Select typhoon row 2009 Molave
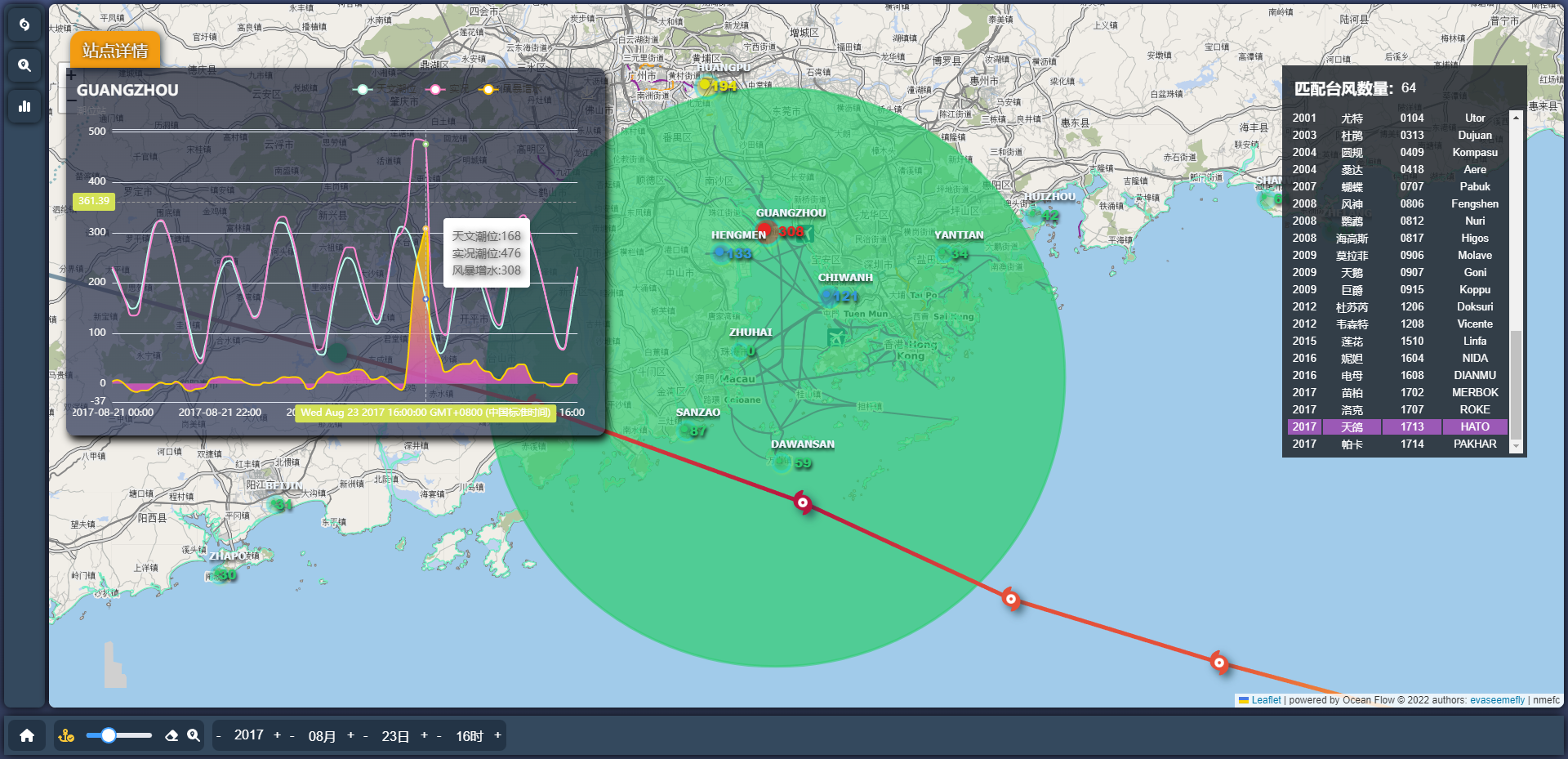 tap(1397, 255)
